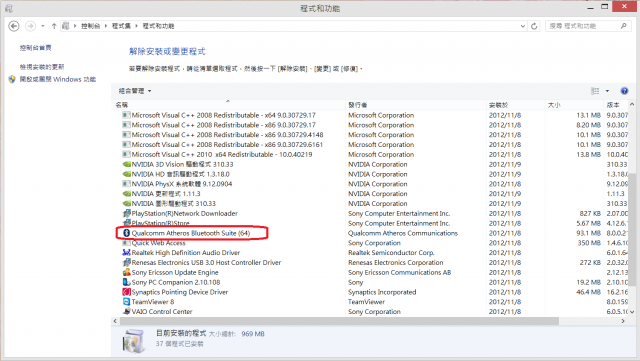640x361 pixels.
Task: Select Qualcomm Atheros Bluetooth Suite (64)
Action: (190, 233)
